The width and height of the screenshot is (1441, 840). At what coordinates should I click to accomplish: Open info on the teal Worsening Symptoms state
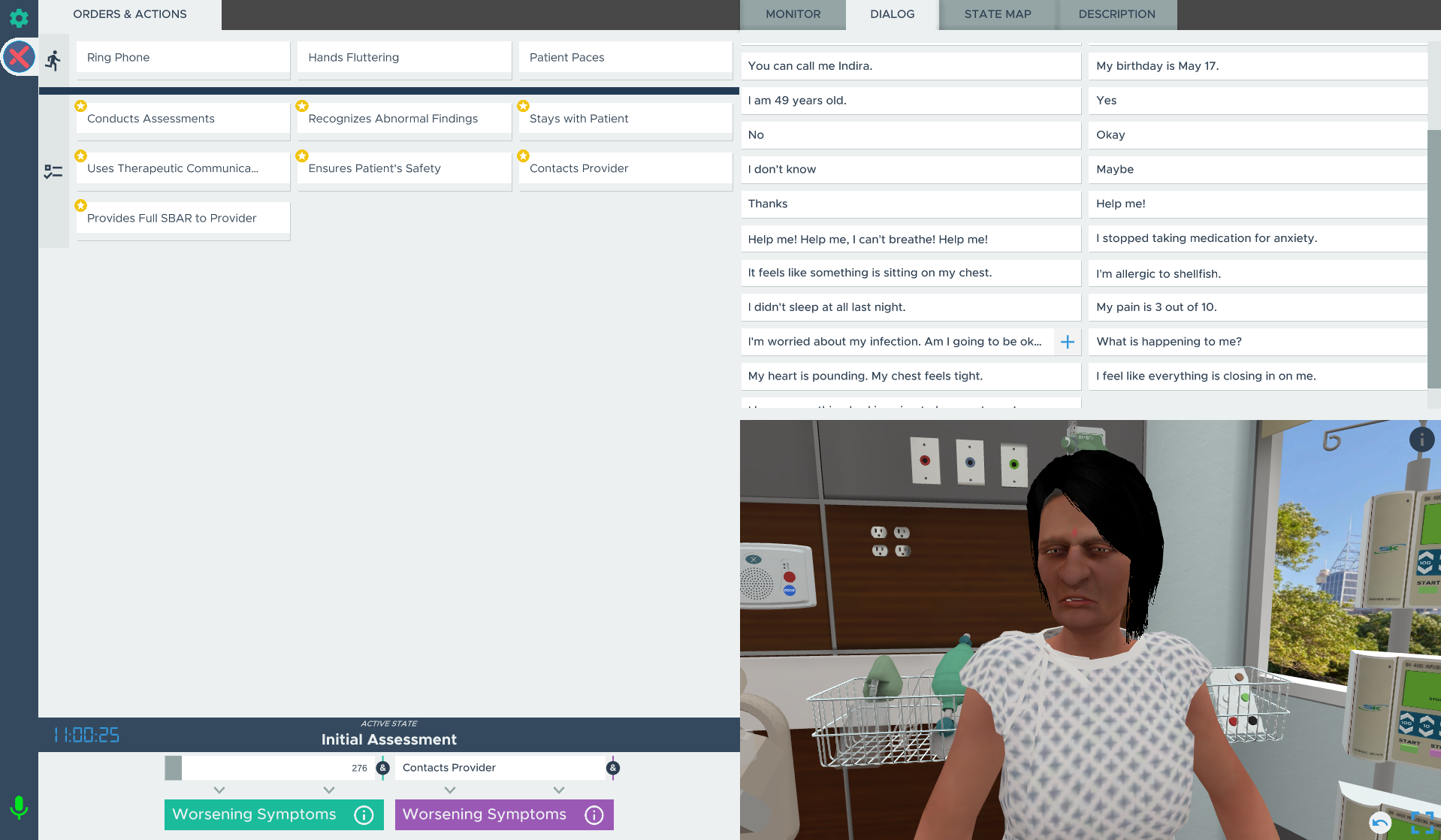[x=364, y=815]
